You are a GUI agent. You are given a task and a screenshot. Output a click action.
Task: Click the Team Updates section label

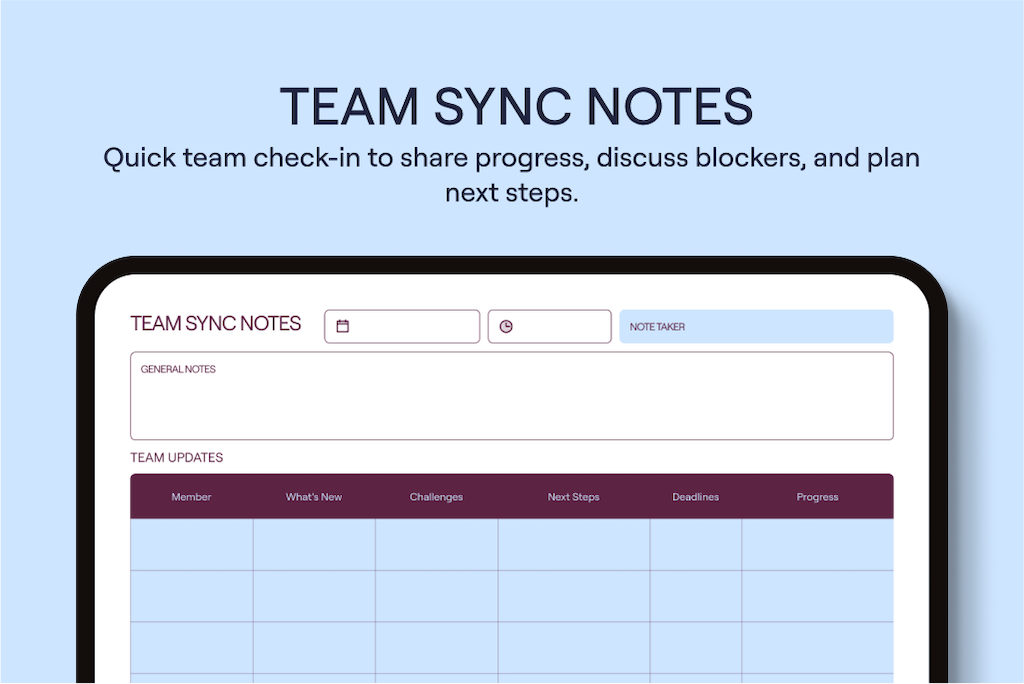177,458
